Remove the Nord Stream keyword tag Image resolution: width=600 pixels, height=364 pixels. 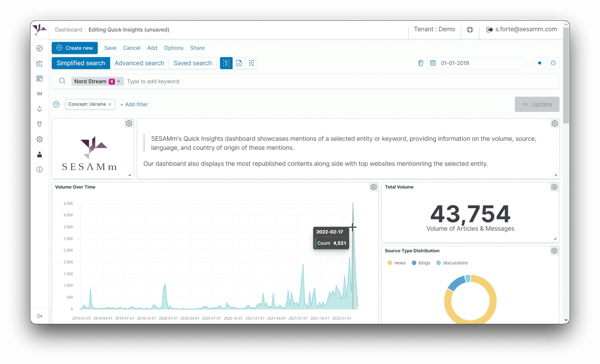tap(119, 81)
